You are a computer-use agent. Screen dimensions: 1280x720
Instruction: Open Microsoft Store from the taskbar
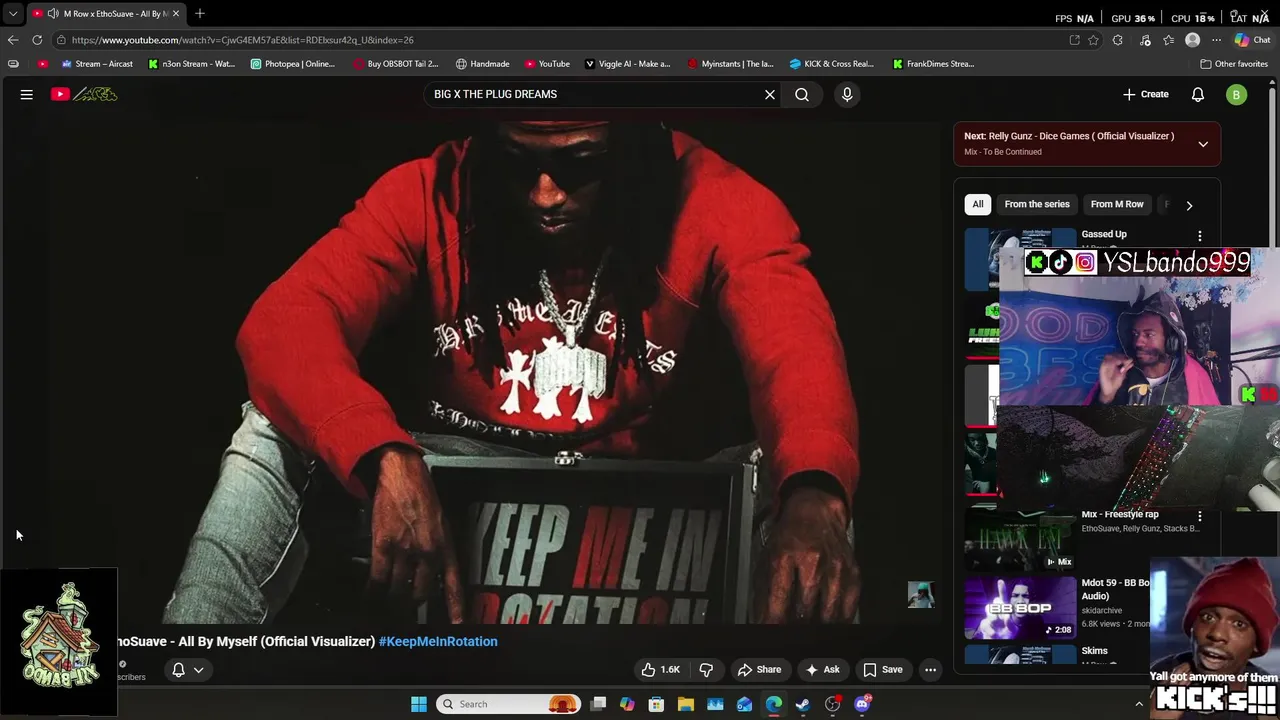tap(657, 704)
